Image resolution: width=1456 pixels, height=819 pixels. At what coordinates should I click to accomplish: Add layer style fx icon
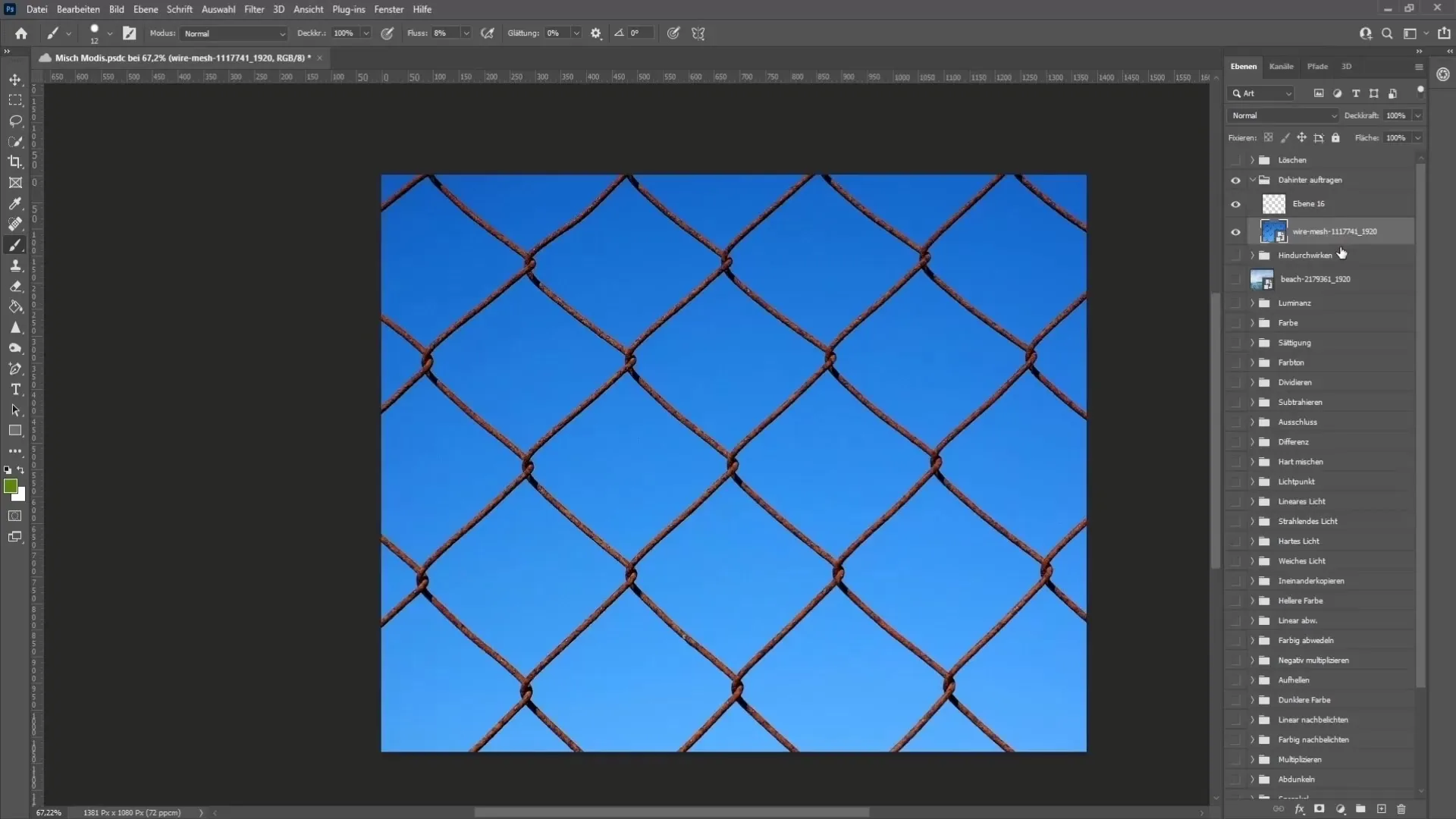tap(1299, 809)
